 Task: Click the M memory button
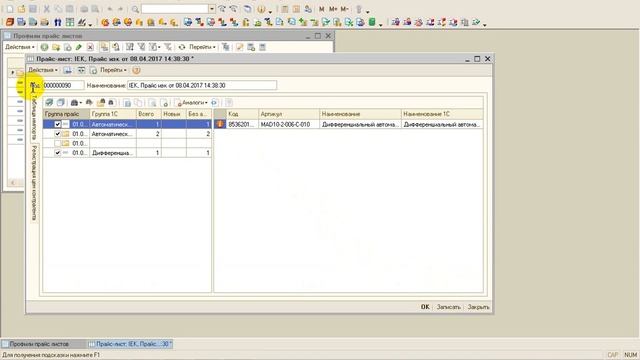tap(322, 9)
